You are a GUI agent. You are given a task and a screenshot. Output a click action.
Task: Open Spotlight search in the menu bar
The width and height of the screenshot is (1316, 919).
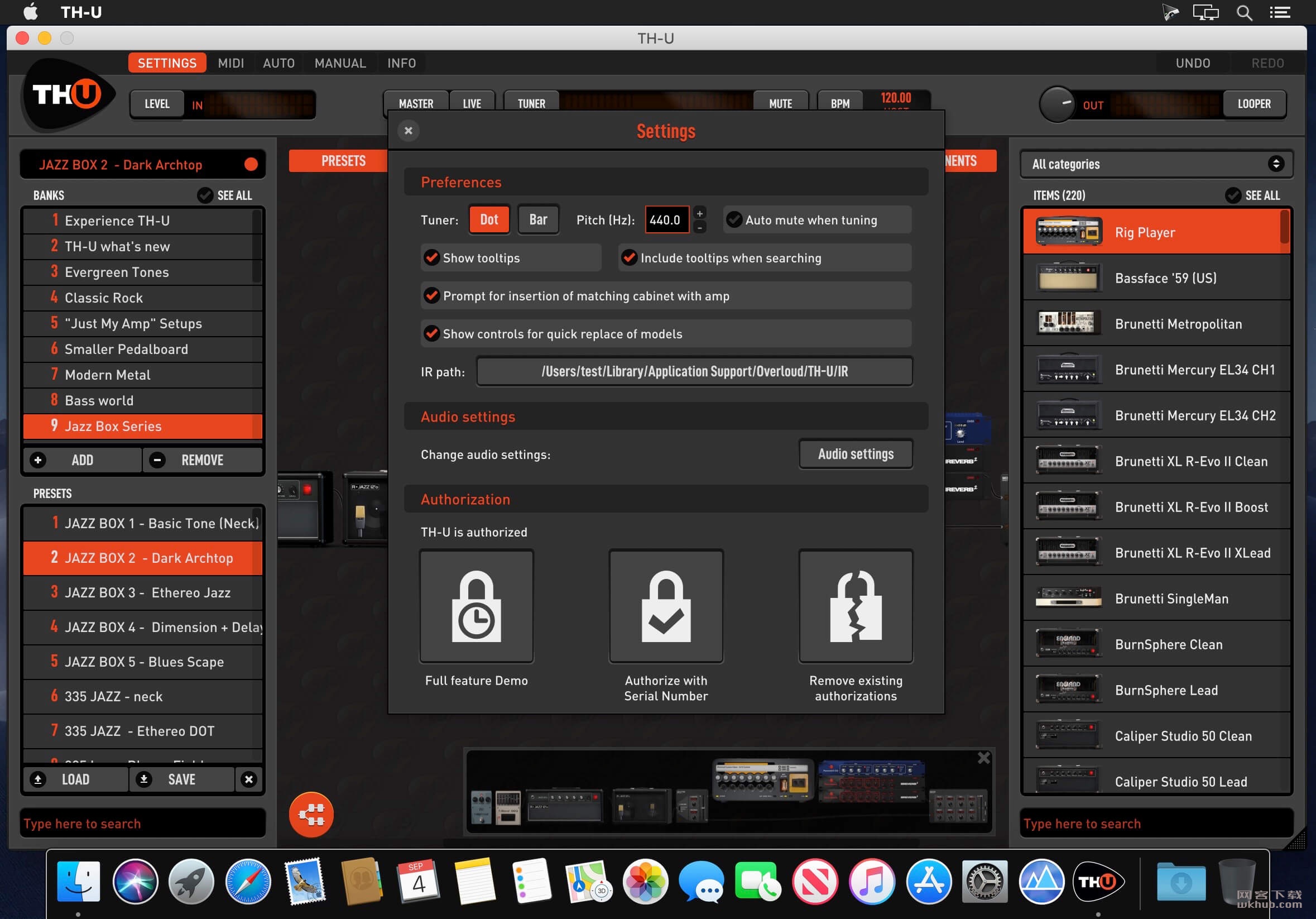[1244, 12]
